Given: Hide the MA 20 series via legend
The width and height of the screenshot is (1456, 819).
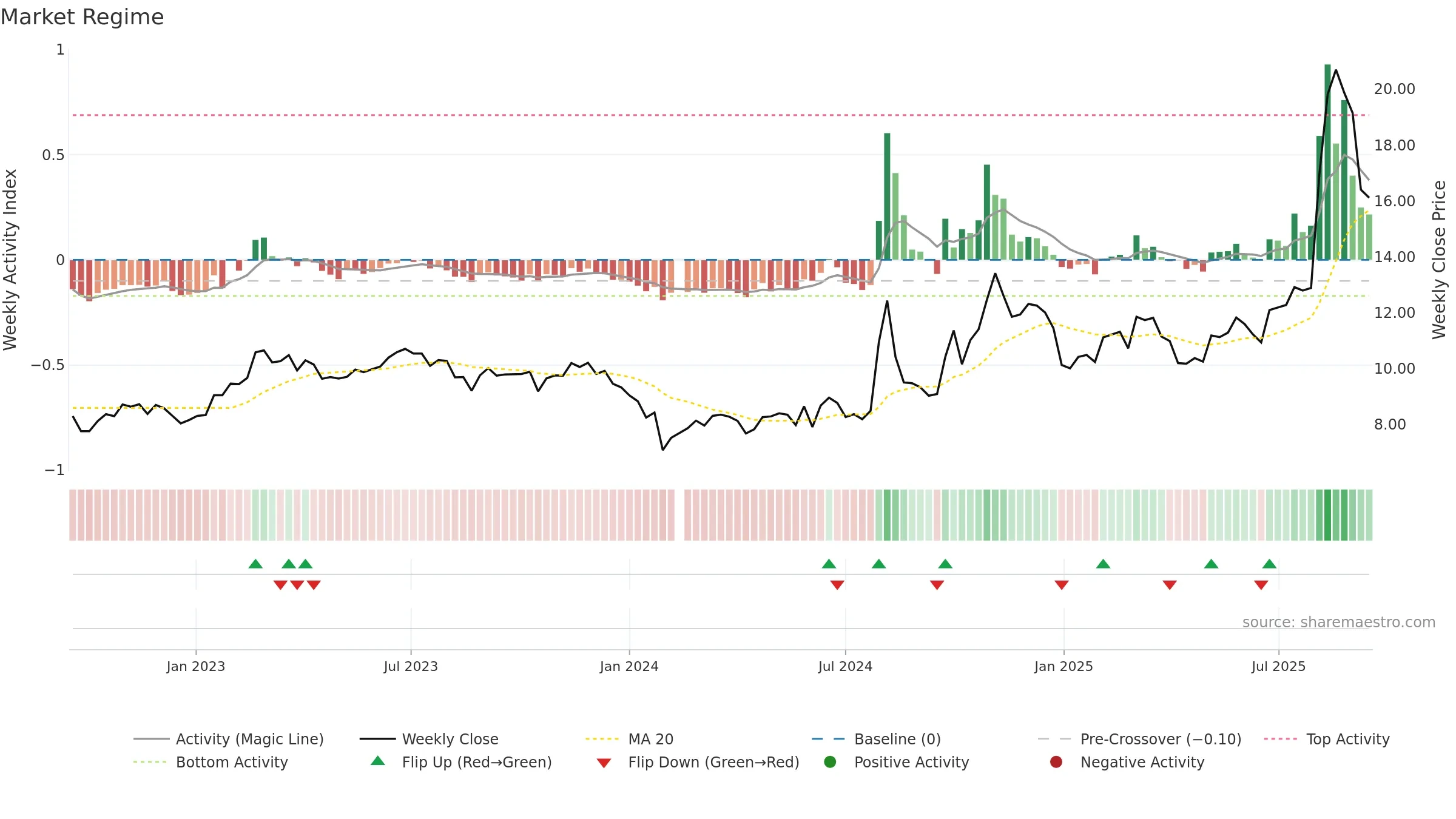Looking at the screenshot, I should 630,739.
